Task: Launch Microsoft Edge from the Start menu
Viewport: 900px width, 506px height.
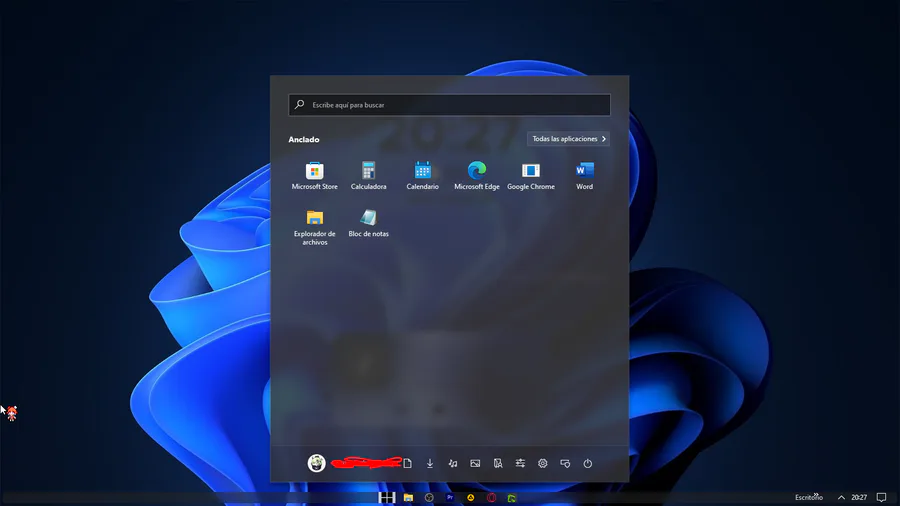Action: point(476,176)
